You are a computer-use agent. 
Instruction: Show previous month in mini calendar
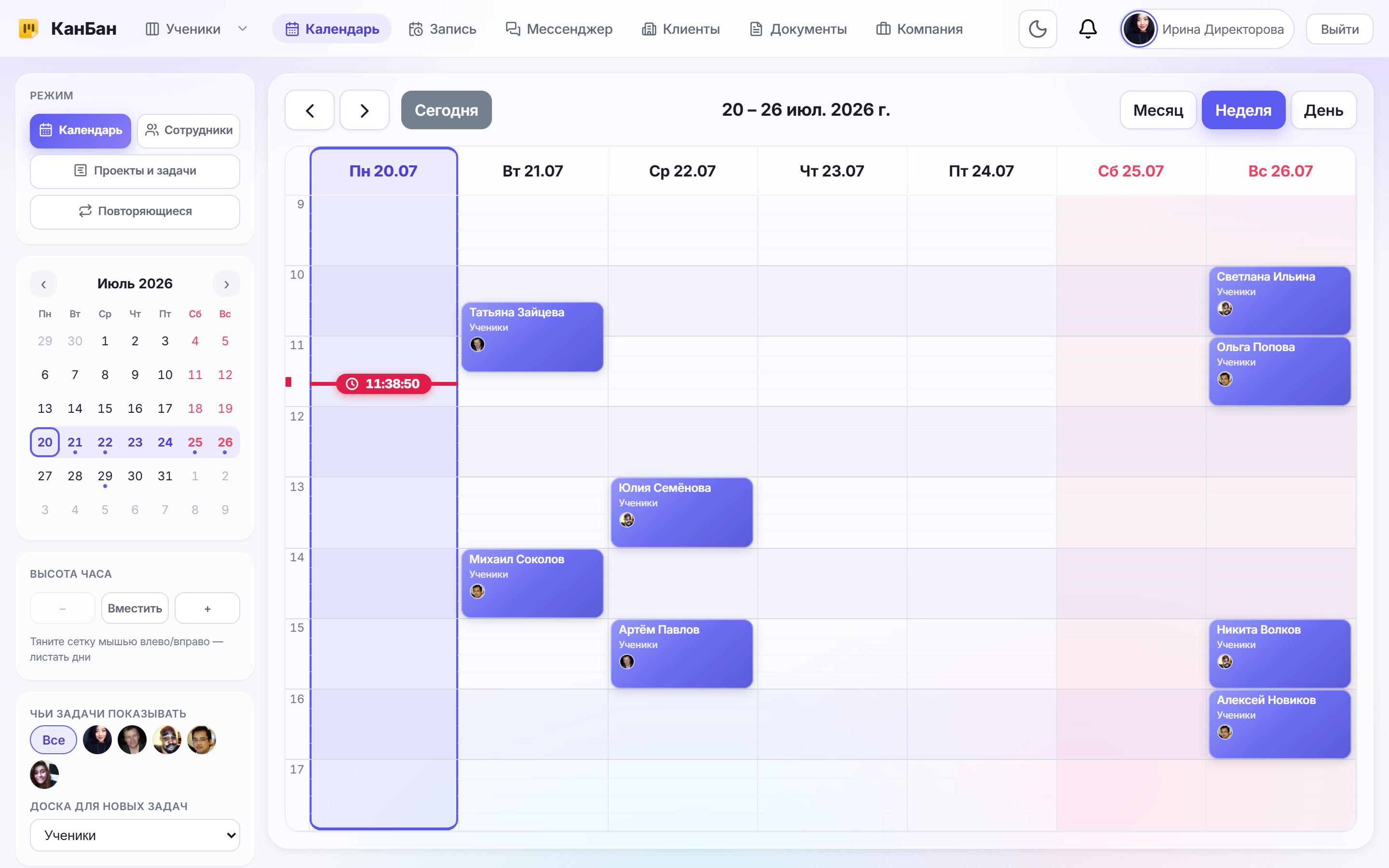click(x=43, y=284)
